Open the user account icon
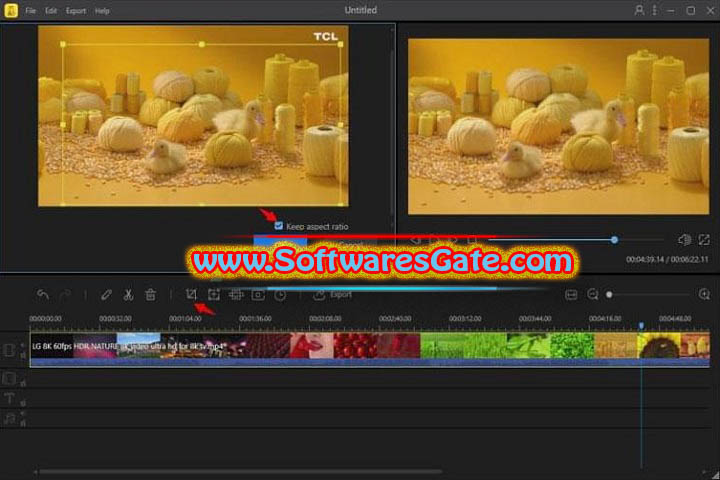The image size is (720, 480). (x=639, y=10)
